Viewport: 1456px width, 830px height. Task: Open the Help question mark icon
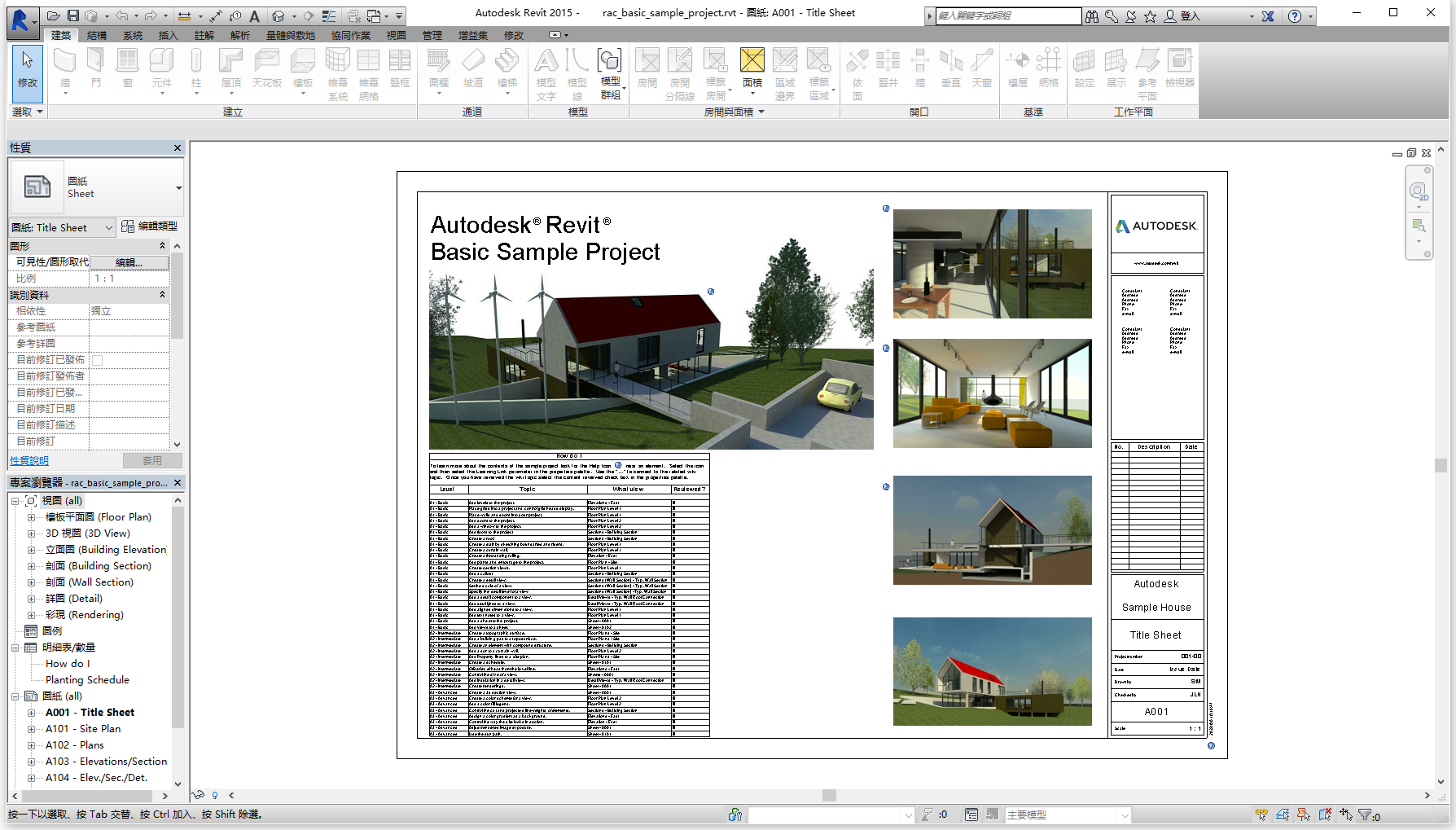[1295, 16]
